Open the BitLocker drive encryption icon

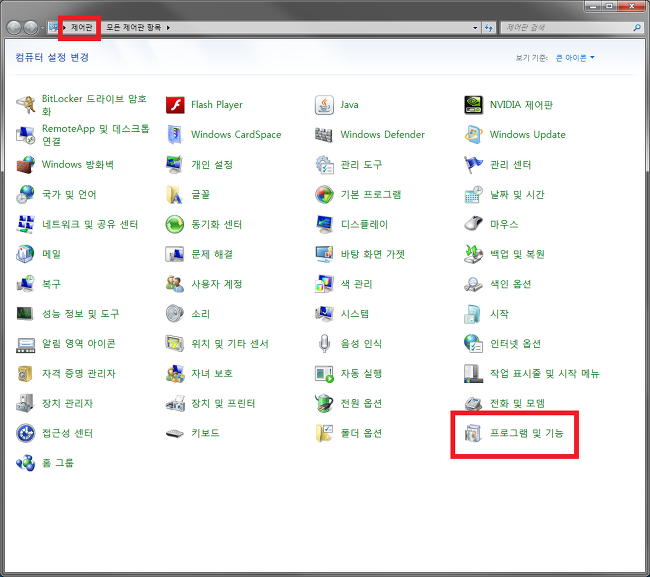coord(26,105)
